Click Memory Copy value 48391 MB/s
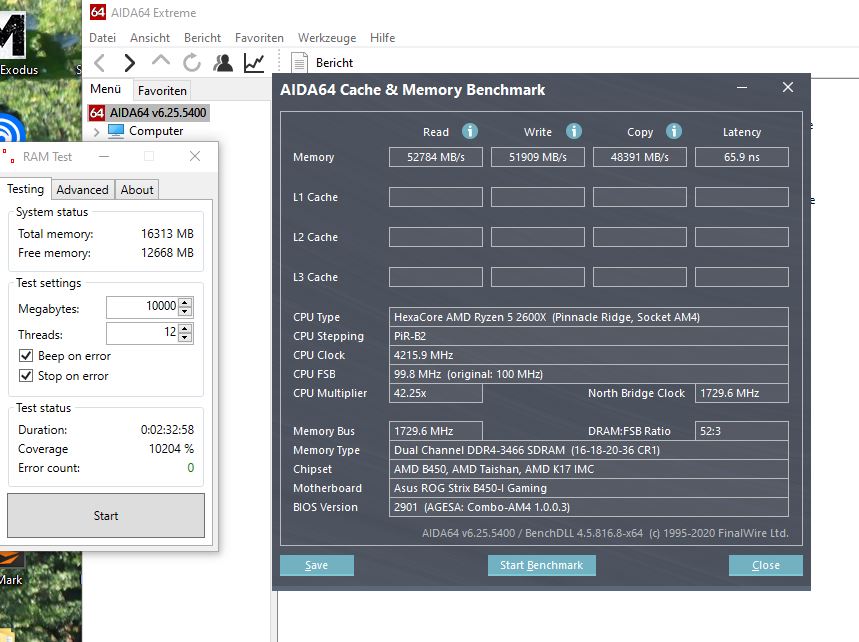The height and width of the screenshot is (642, 859). pos(639,157)
